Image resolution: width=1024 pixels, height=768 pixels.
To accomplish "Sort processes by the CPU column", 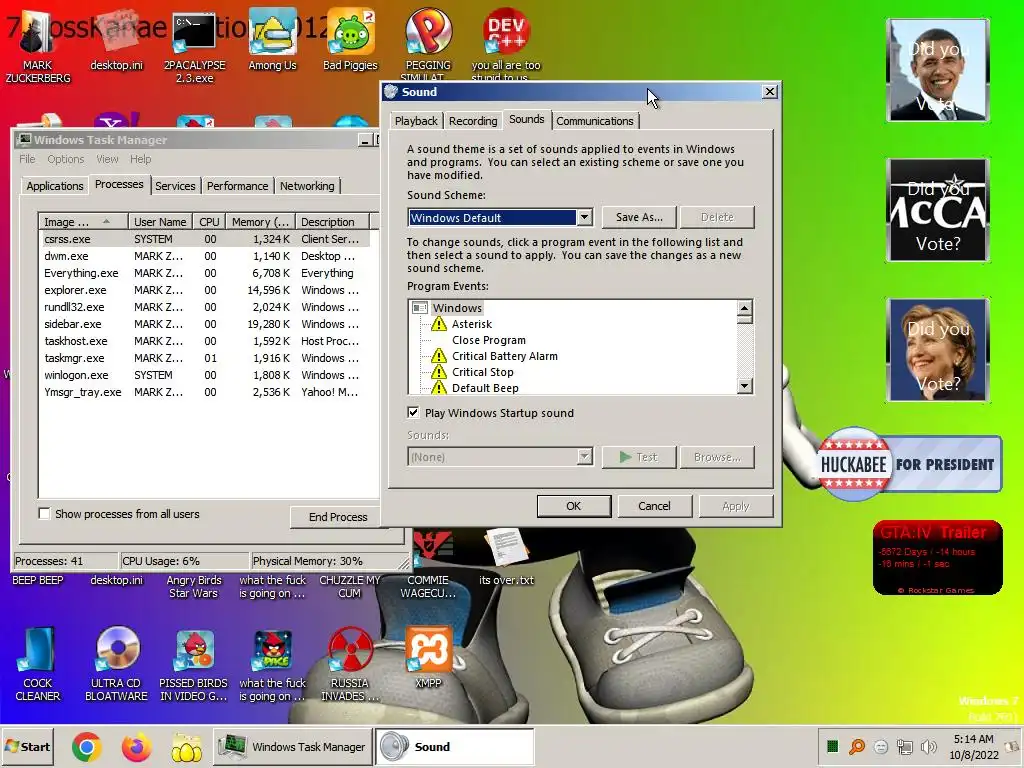I will 210,222.
